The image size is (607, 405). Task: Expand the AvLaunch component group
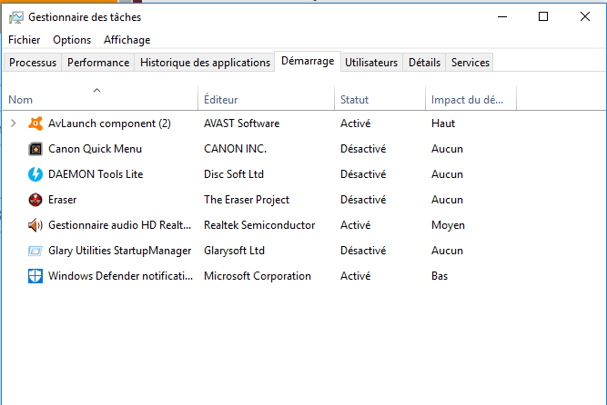13,124
